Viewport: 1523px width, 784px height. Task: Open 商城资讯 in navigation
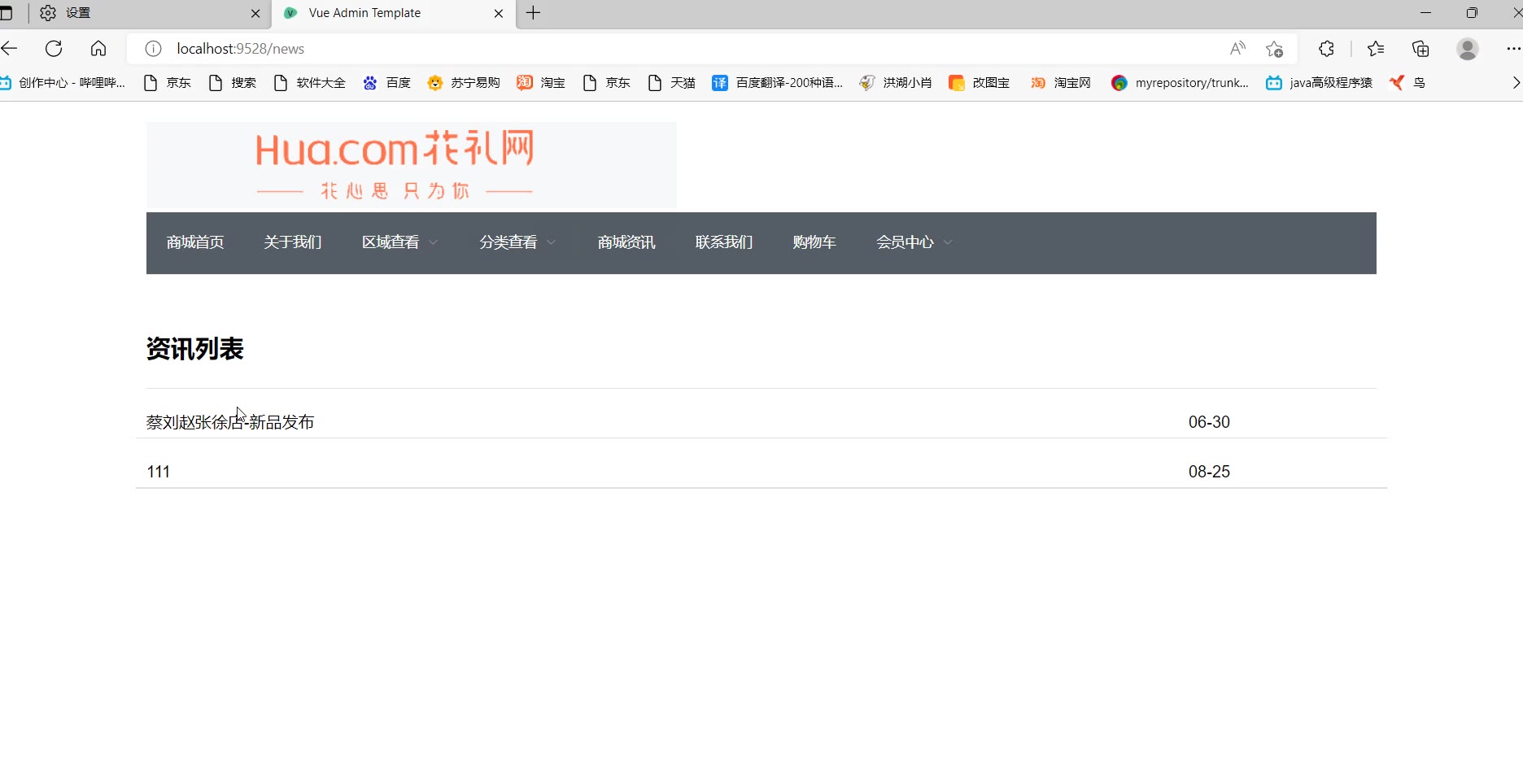tap(626, 242)
